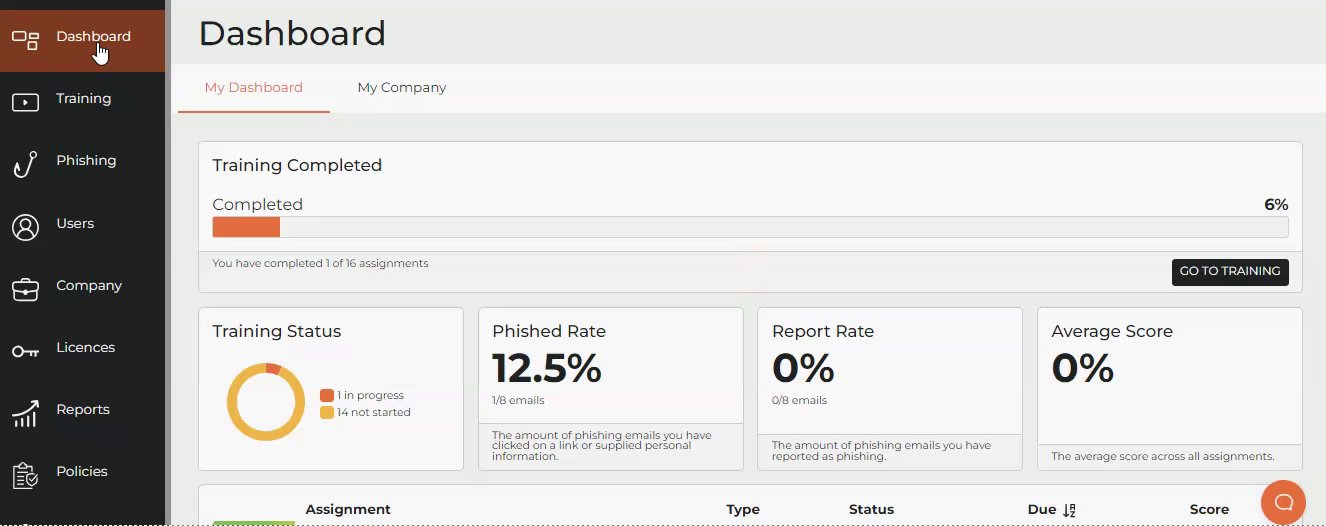Click the Phishing label in the sidebar
Screen dimensions: 1326x526
coord(86,161)
